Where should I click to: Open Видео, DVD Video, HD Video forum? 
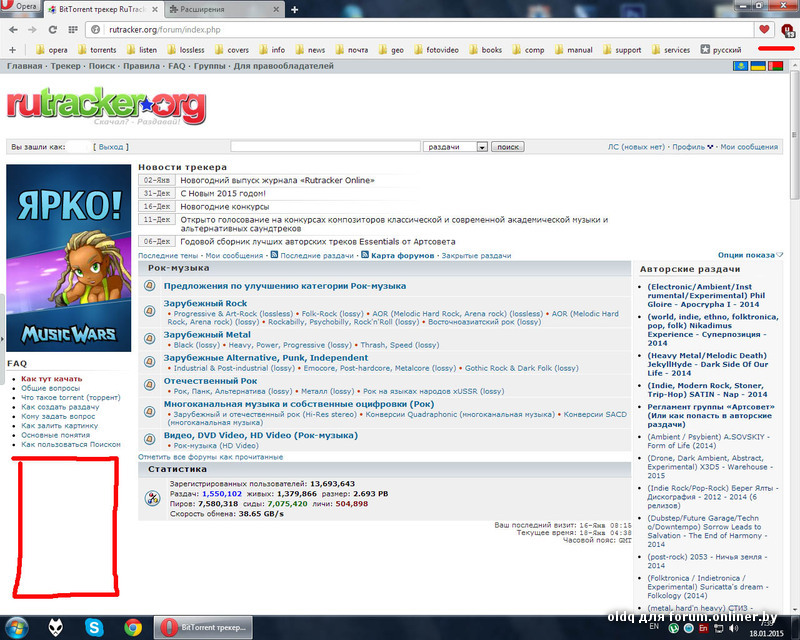tap(261, 435)
